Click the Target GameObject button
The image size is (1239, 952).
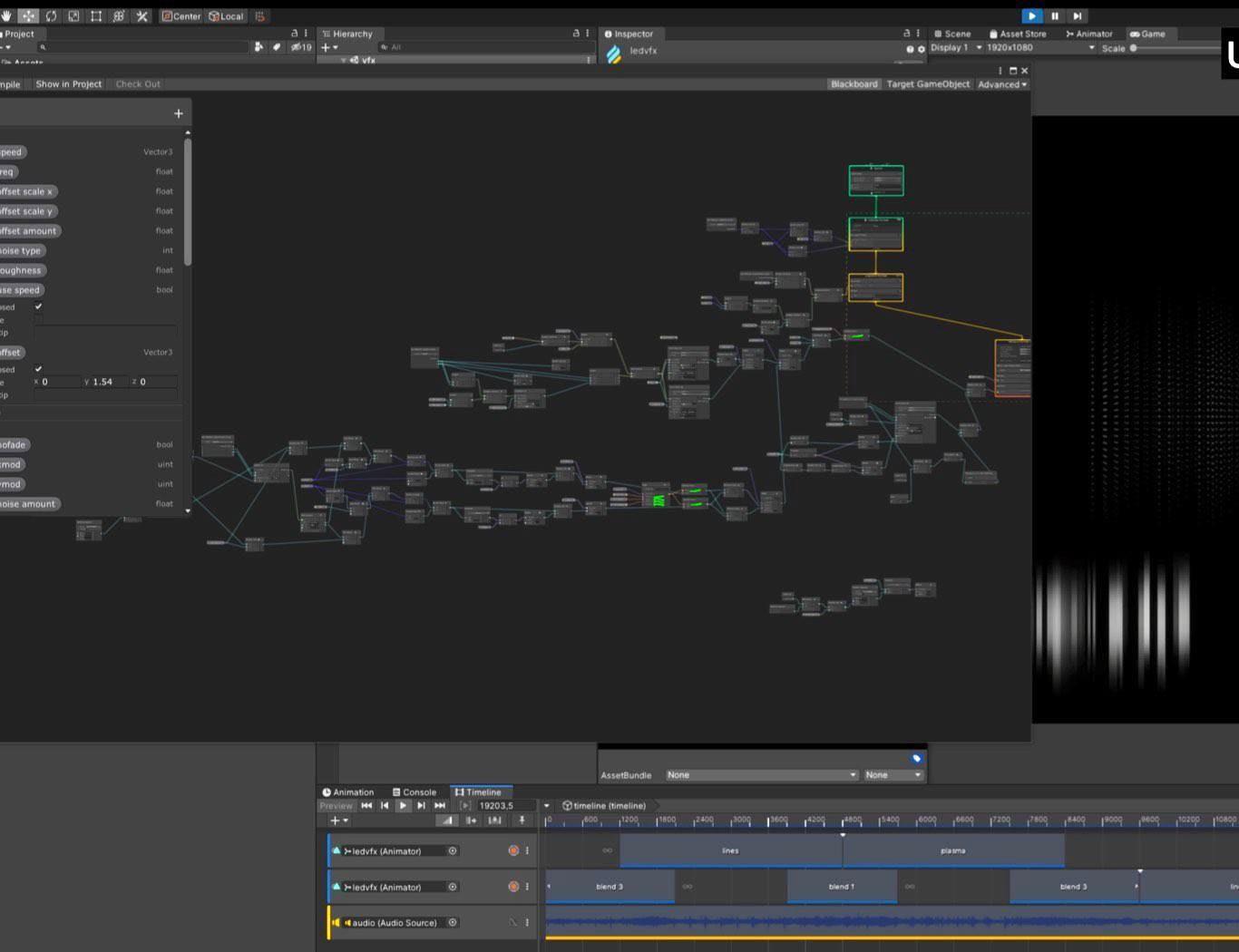coord(928,84)
